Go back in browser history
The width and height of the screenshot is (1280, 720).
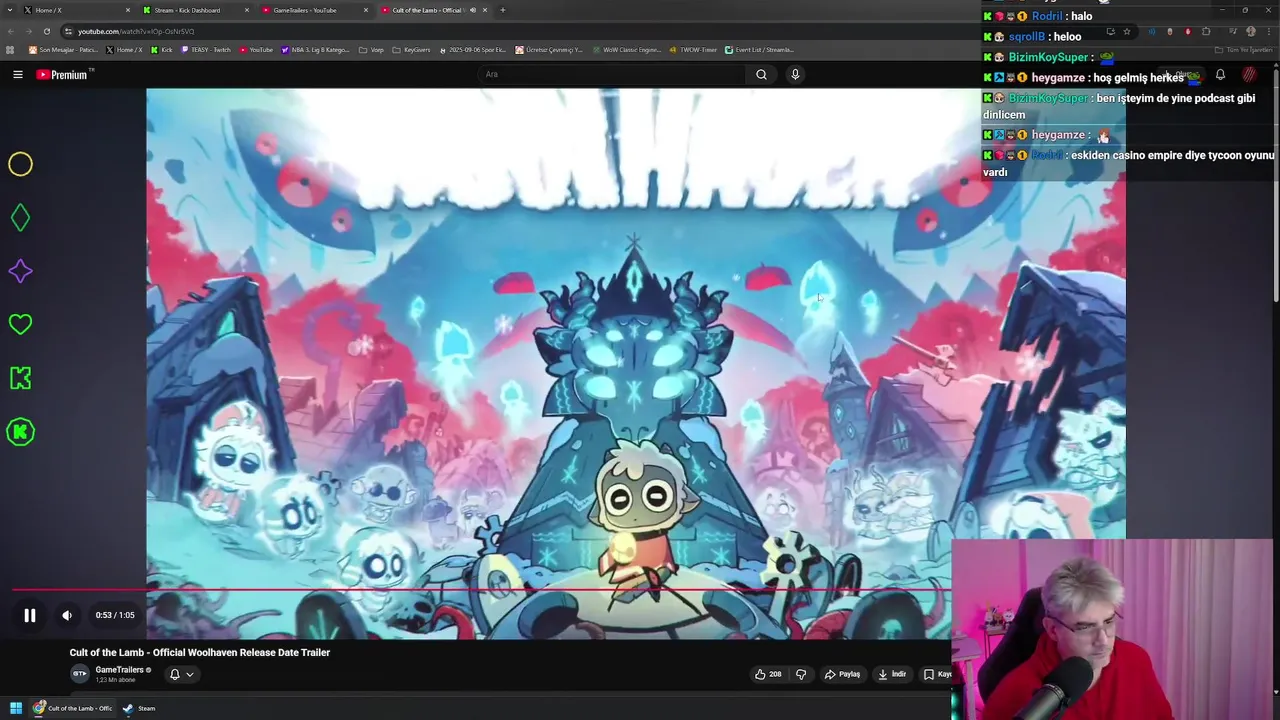(x=10, y=31)
